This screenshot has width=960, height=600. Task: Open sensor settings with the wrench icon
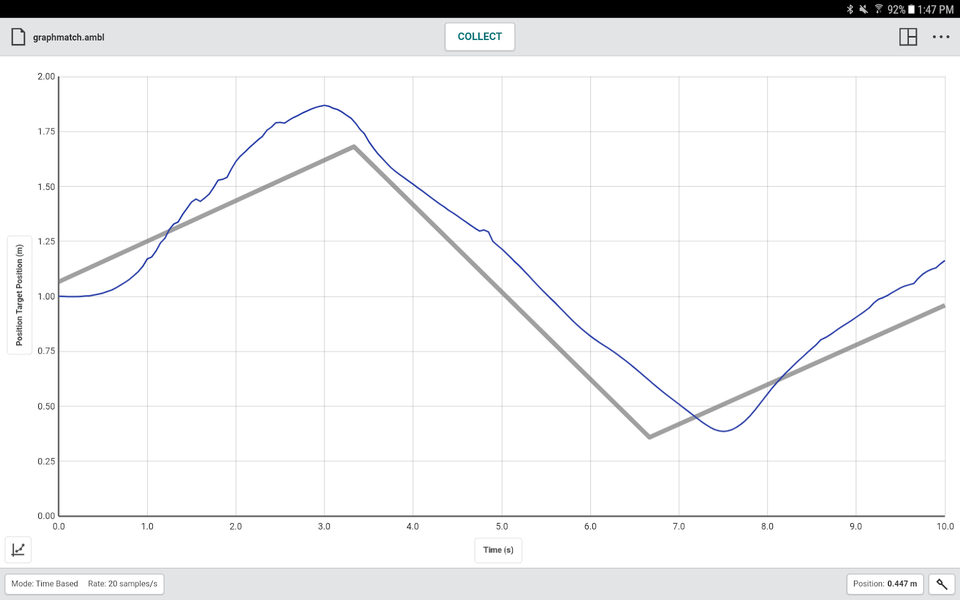[941, 583]
